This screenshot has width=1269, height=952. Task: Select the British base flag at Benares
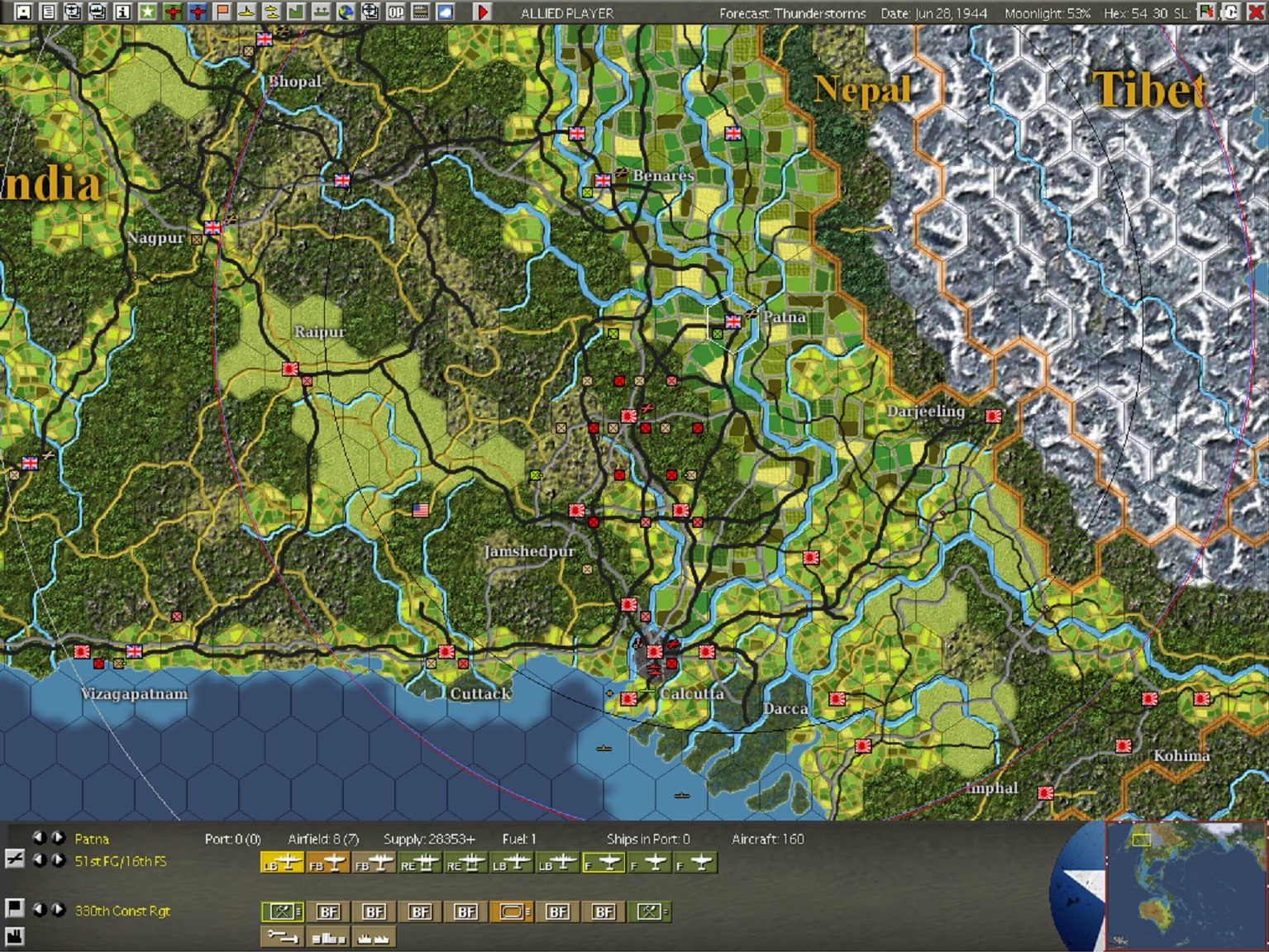click(x=603, y=180)
